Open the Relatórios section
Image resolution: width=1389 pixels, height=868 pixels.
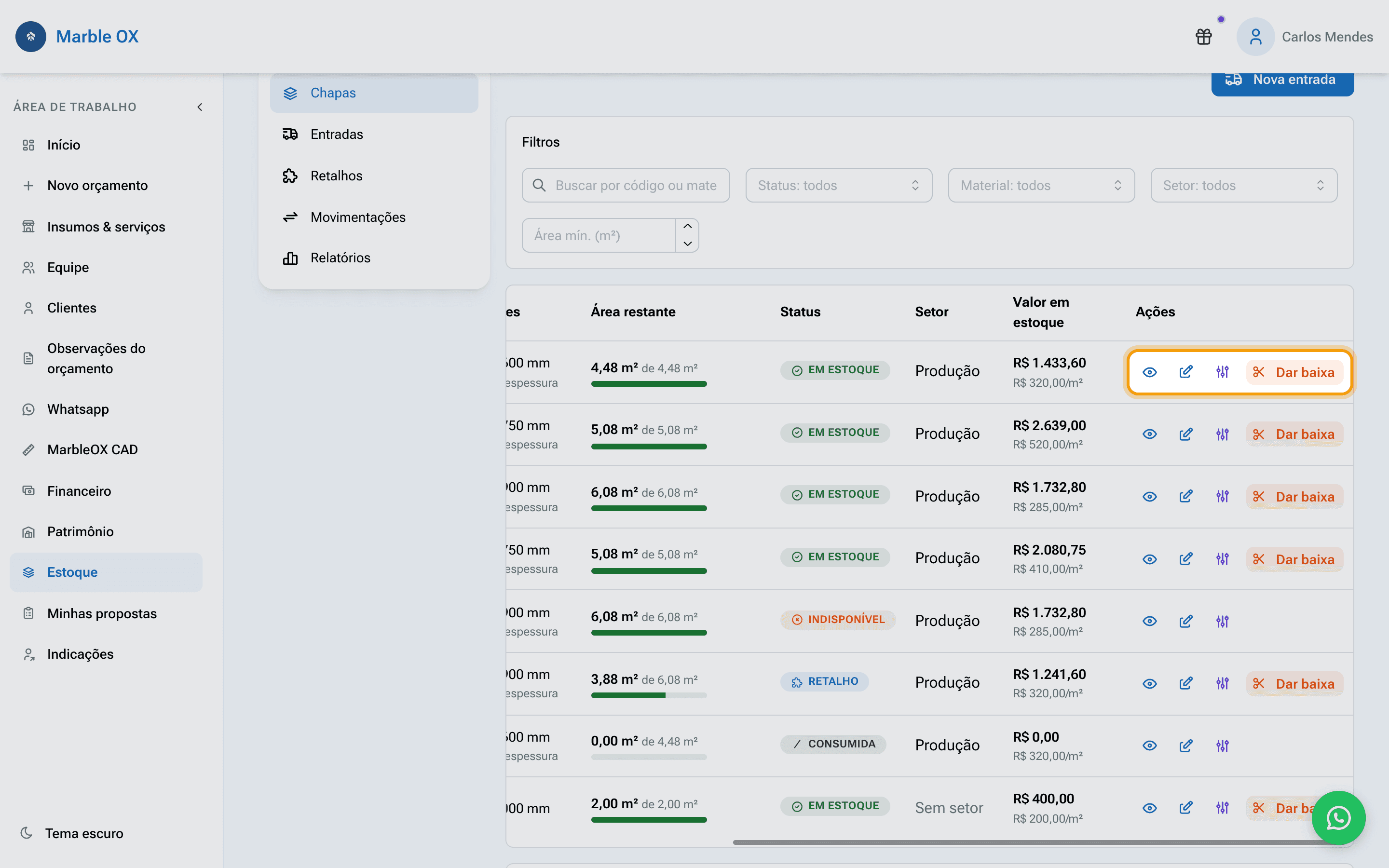[x=374, y=258]
